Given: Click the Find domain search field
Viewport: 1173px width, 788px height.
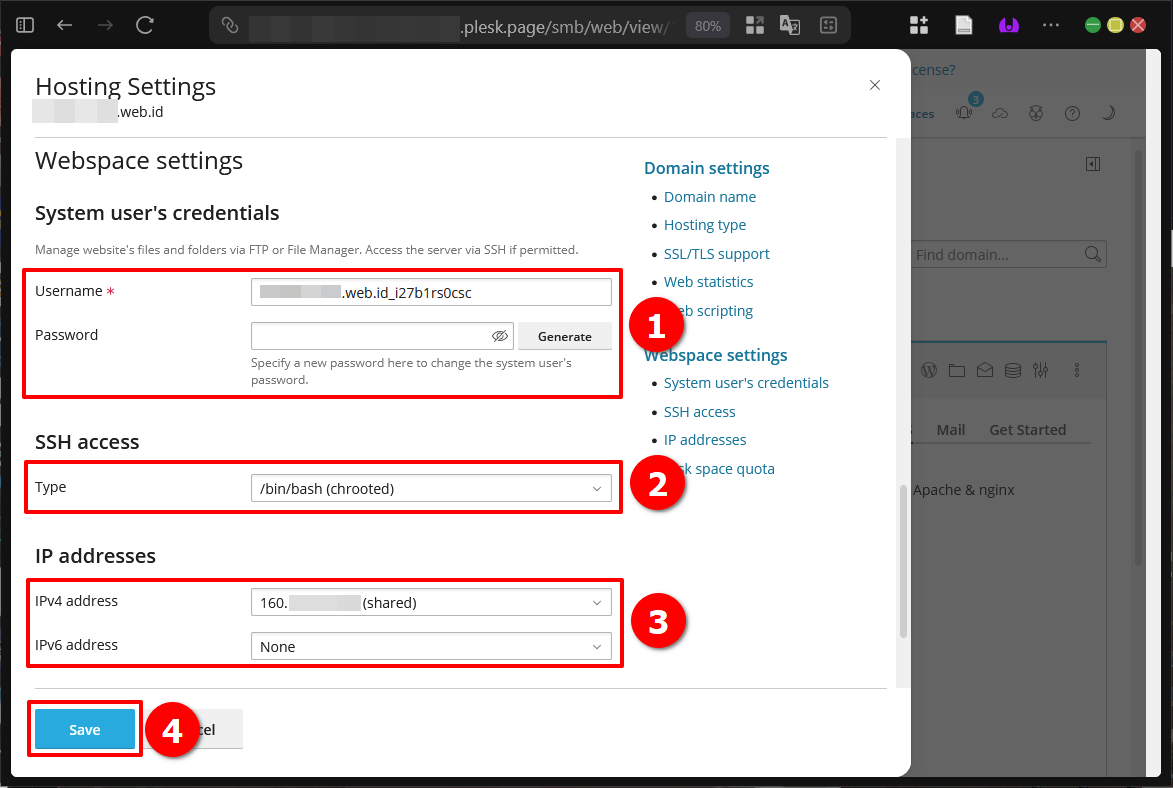Looking at the screenshot, I should (x=1000, y=254).
